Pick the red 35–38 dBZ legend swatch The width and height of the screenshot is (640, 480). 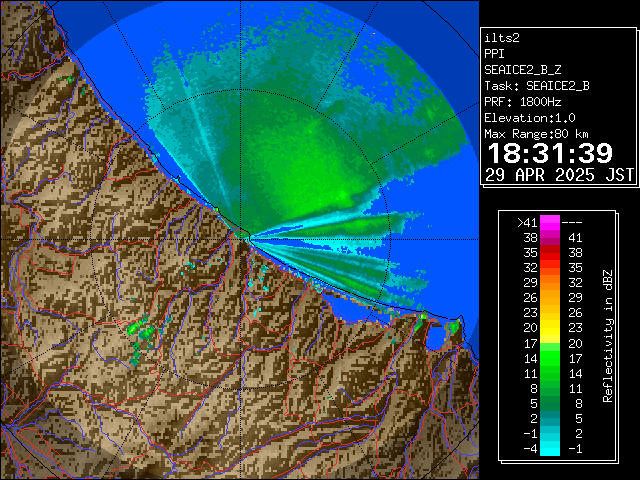[x=550, y=253]
